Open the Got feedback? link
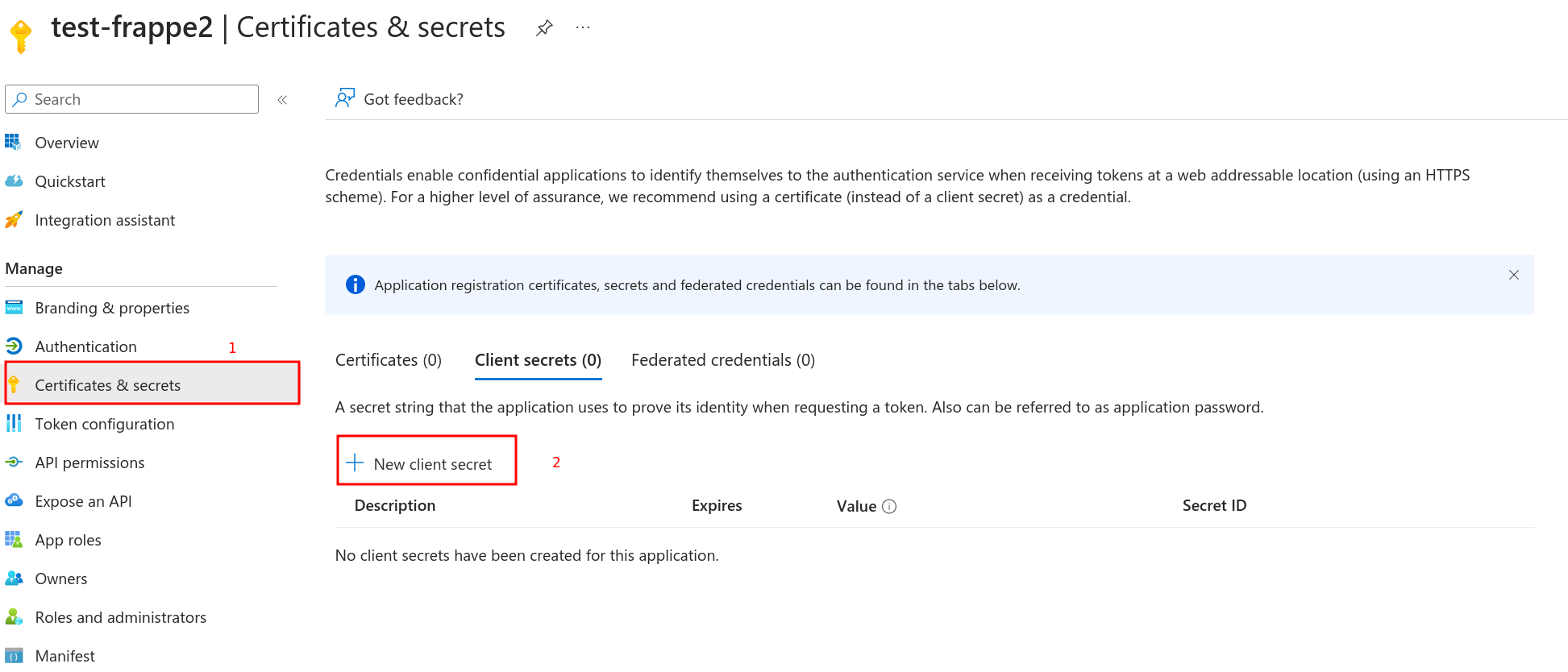This screenshot has width=1568, height=672. pos(414,99)
